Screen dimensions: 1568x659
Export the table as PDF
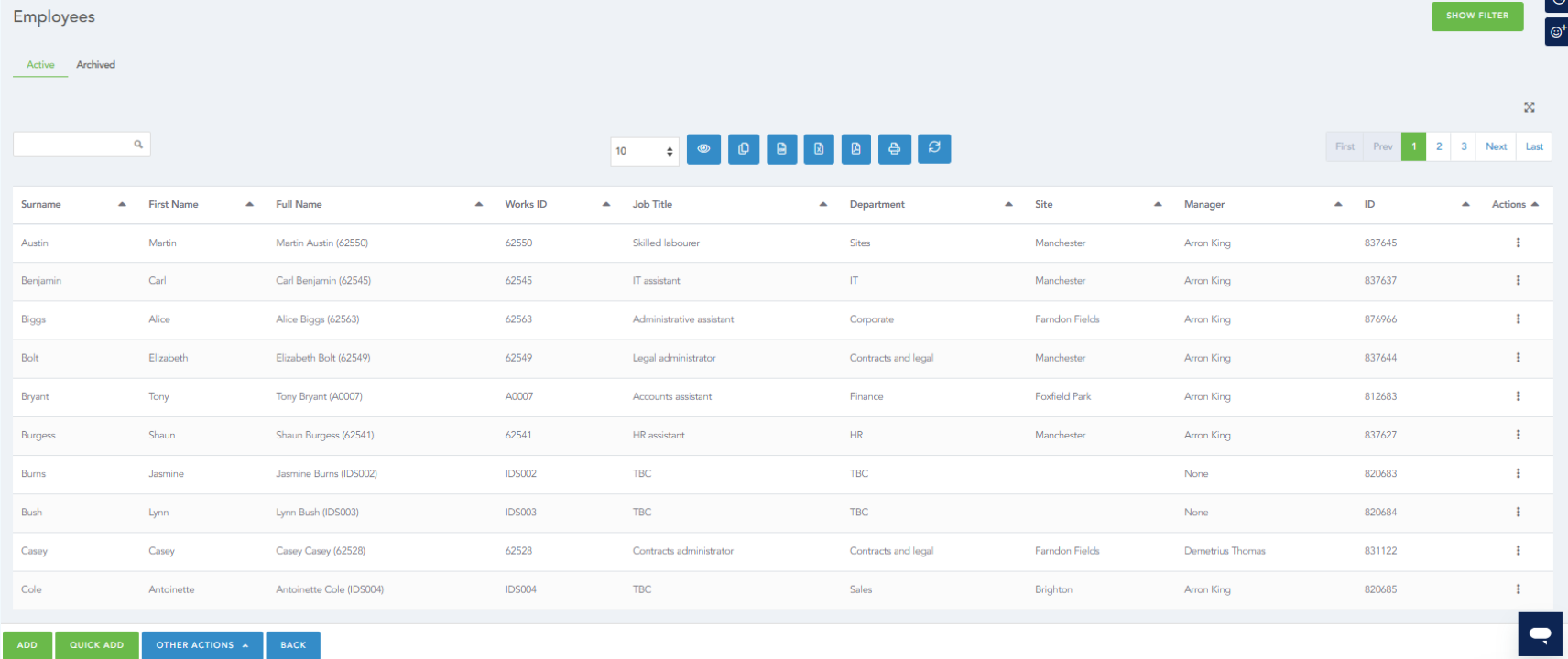(855, 148)
